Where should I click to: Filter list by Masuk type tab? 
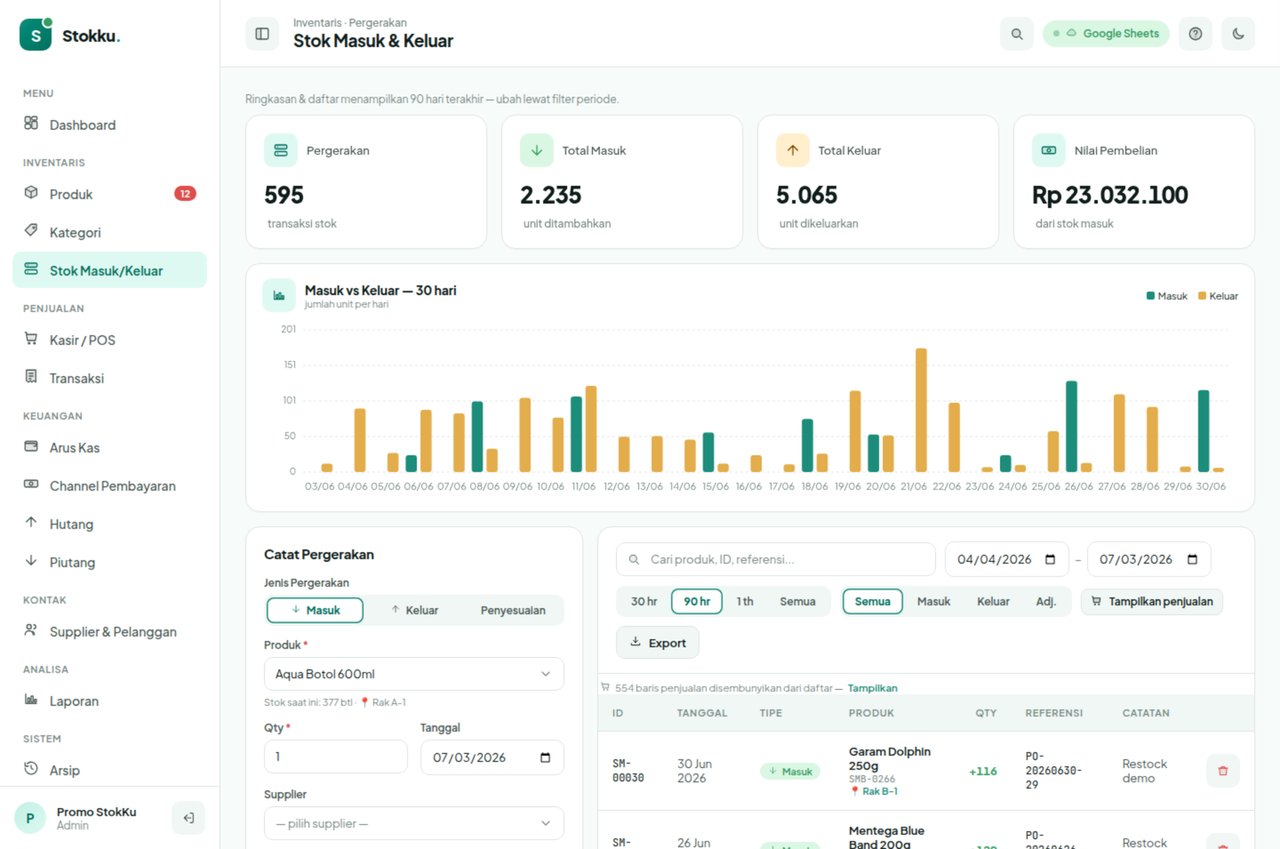(x=934, y=602)
